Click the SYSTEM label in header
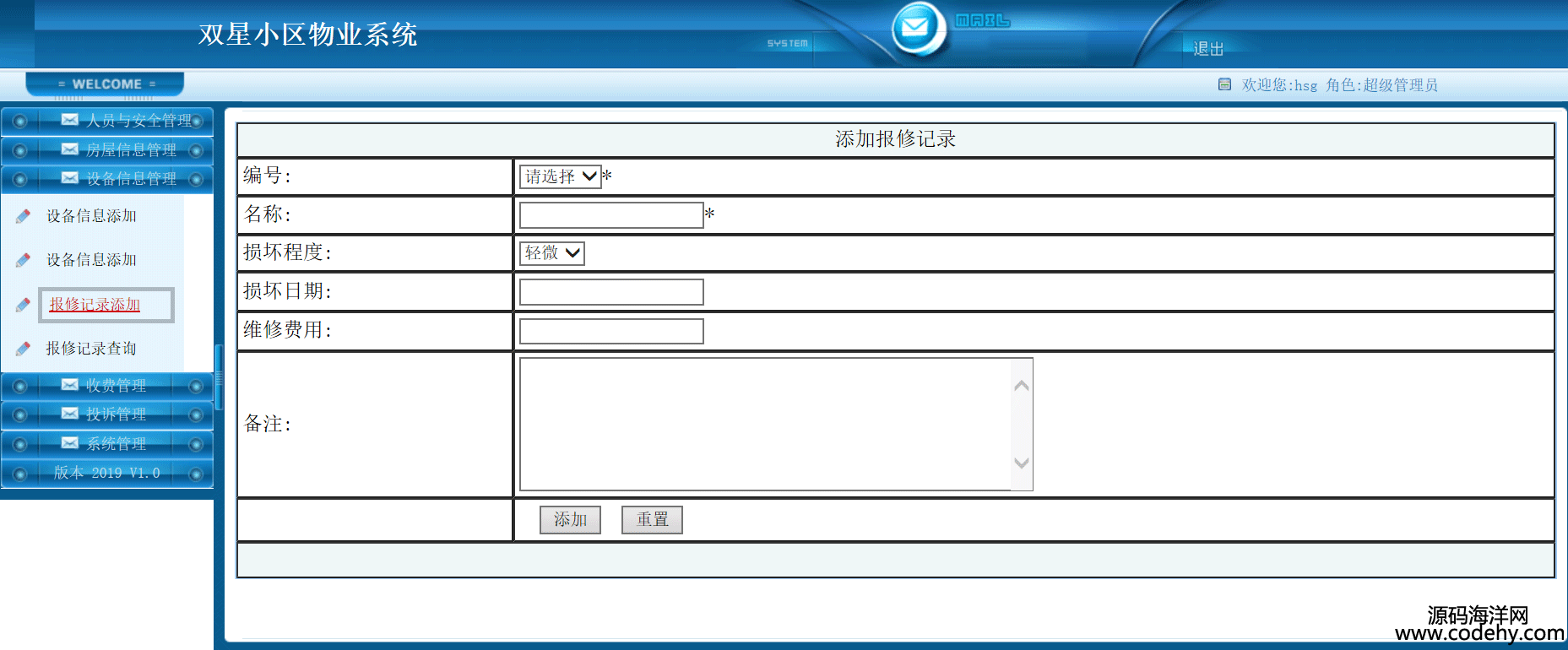Screen dimensions: 1568x650 point(787,43)
